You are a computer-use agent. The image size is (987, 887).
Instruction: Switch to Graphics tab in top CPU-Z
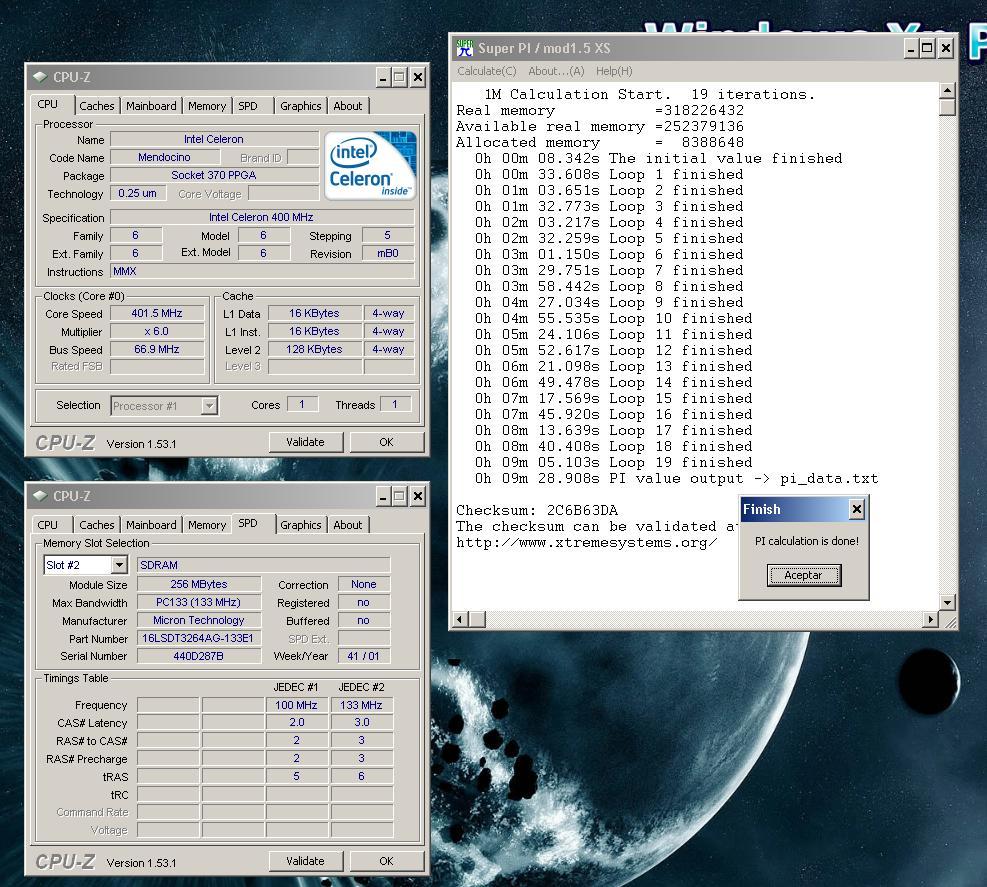point(301,106)
